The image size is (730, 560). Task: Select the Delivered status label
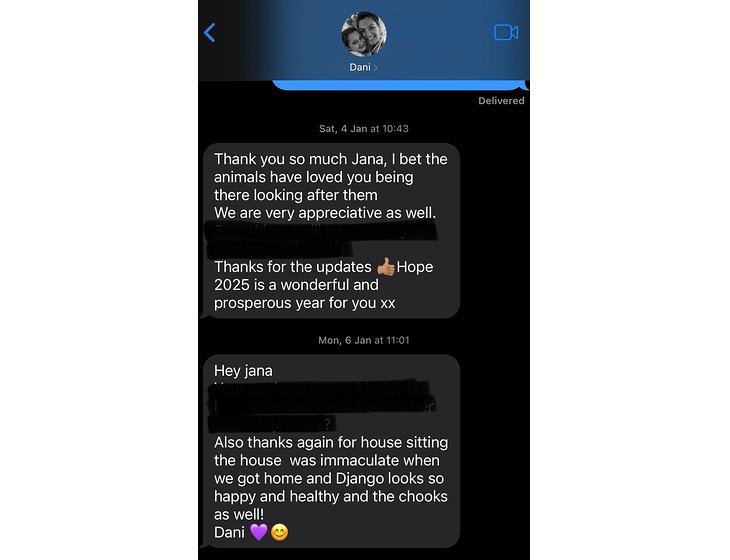pyautogui.click(x=501, y=101)
